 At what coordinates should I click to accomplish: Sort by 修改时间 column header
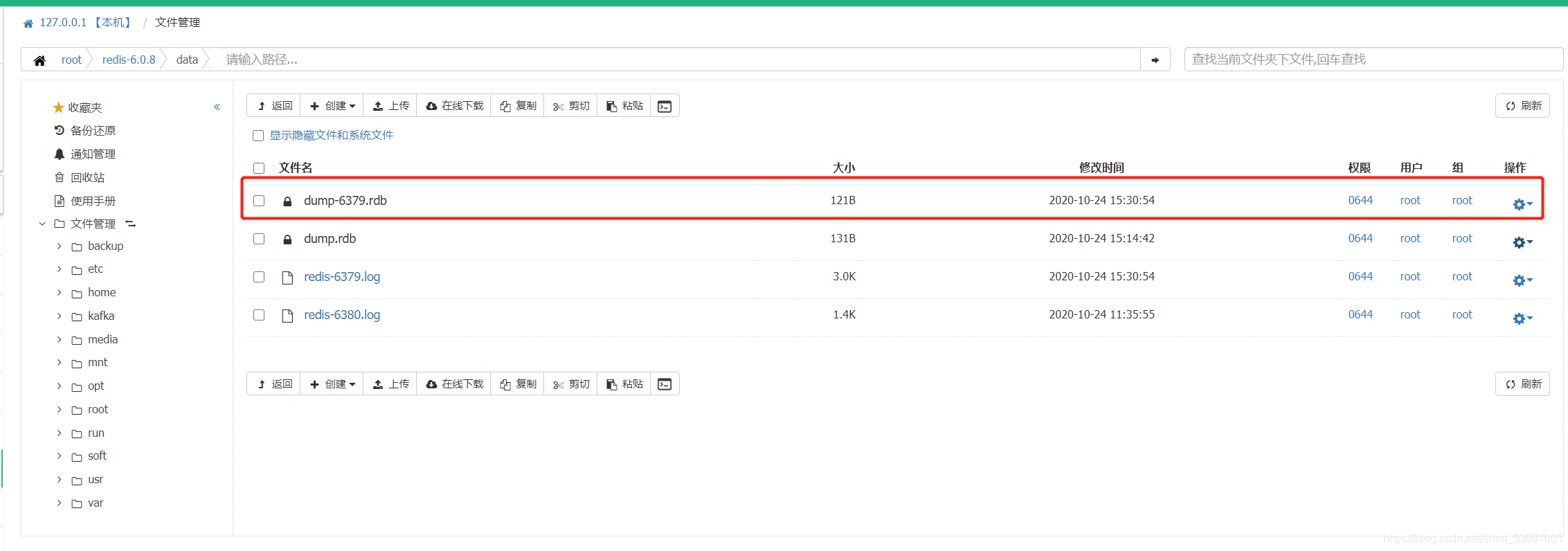coord(1101,168)
